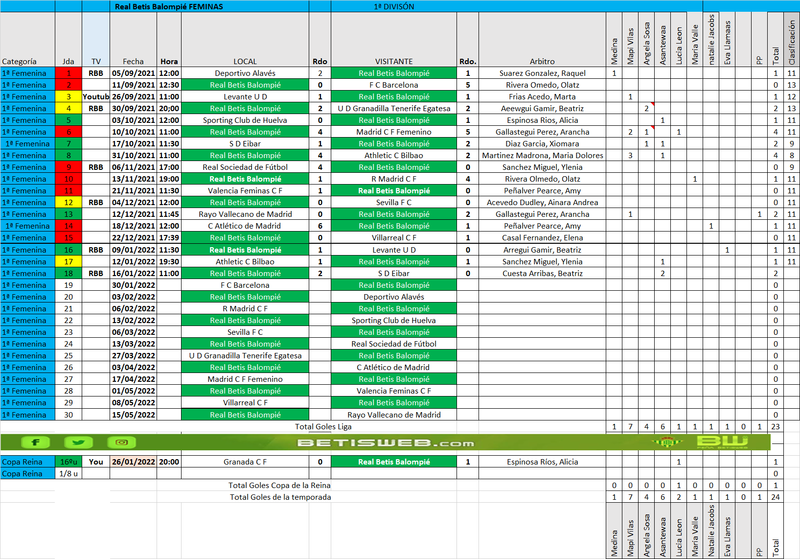Click the league total goals value '23'

pyautogui.click(x=776, y=426)
